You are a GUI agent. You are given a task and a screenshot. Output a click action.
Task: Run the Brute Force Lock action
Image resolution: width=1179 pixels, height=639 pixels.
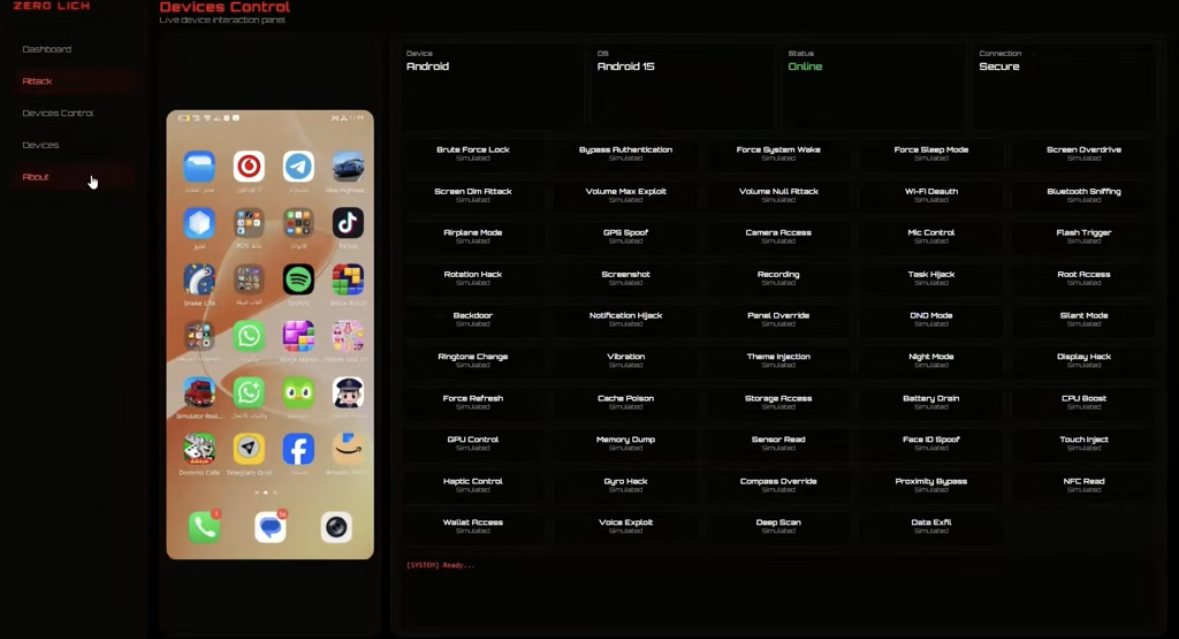point(473,153)
